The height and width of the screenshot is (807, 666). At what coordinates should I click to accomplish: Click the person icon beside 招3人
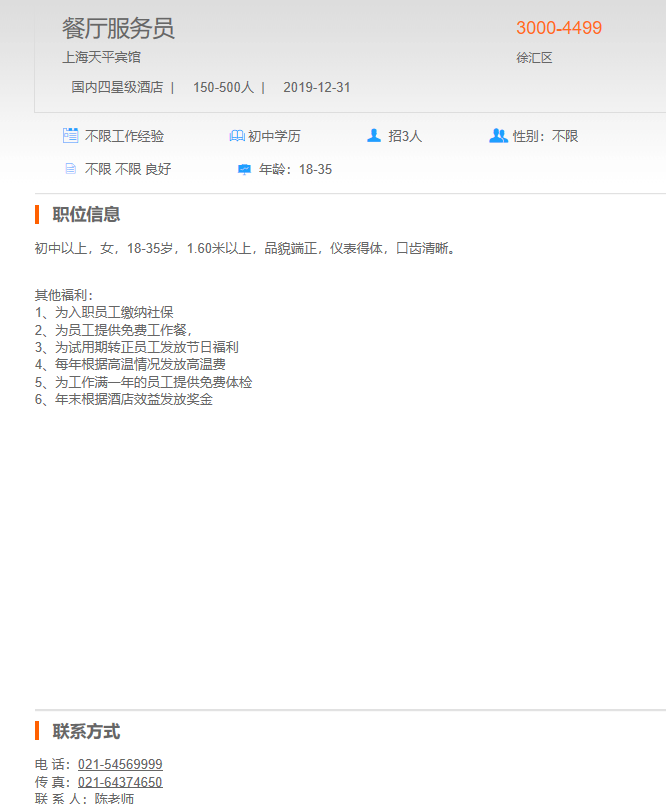click(374, 136)
